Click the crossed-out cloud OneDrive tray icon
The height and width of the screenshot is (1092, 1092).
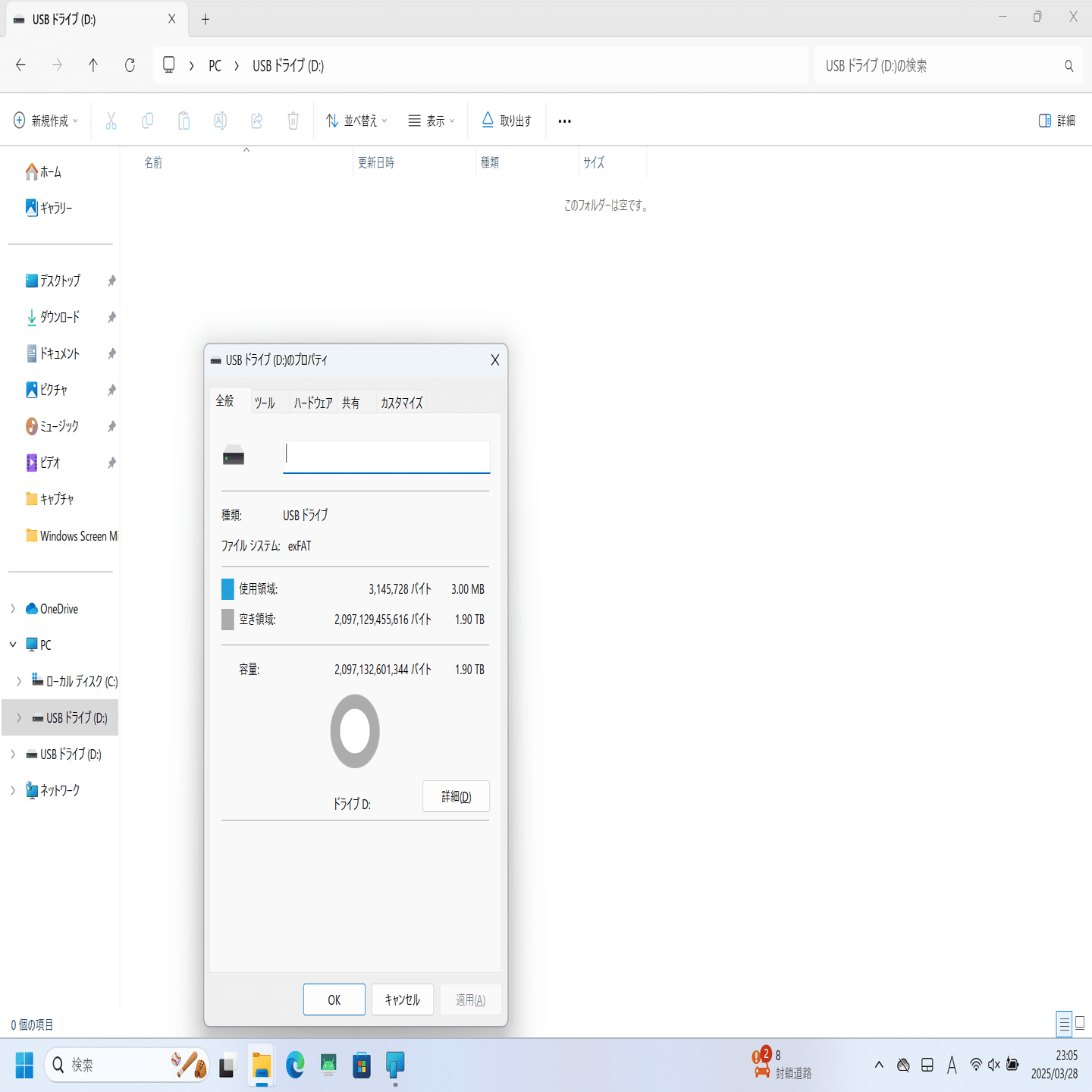tap(903, 1065)
